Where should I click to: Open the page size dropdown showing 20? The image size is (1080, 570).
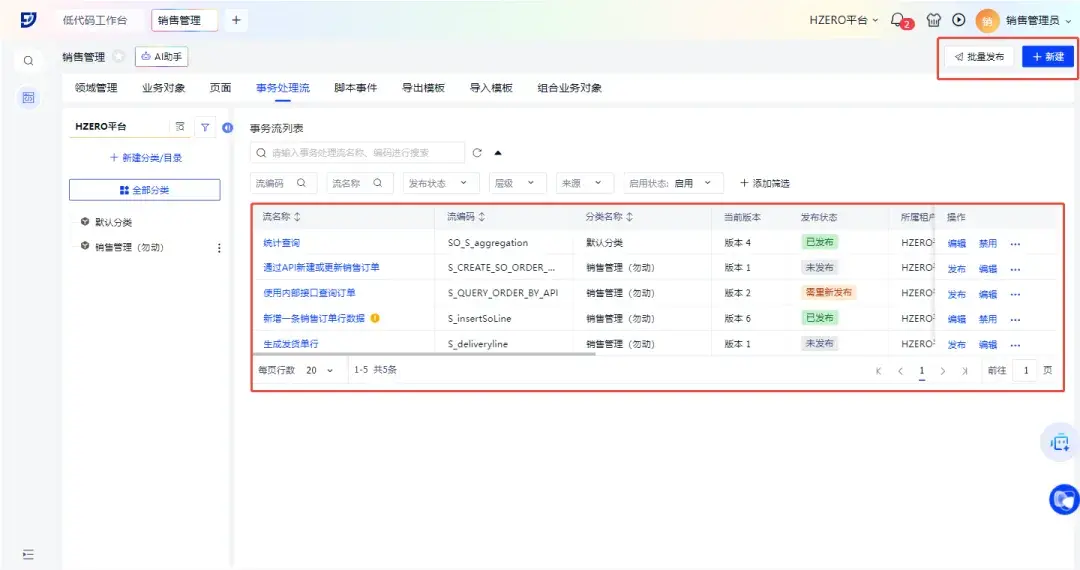click(319, 370)
